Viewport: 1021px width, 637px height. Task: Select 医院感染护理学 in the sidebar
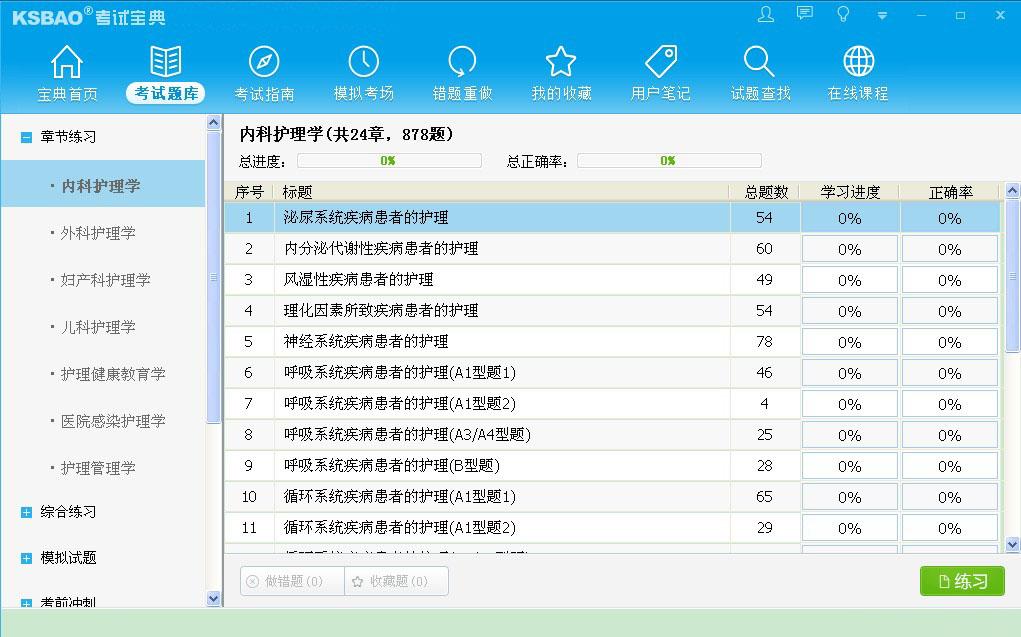point(113,421)
